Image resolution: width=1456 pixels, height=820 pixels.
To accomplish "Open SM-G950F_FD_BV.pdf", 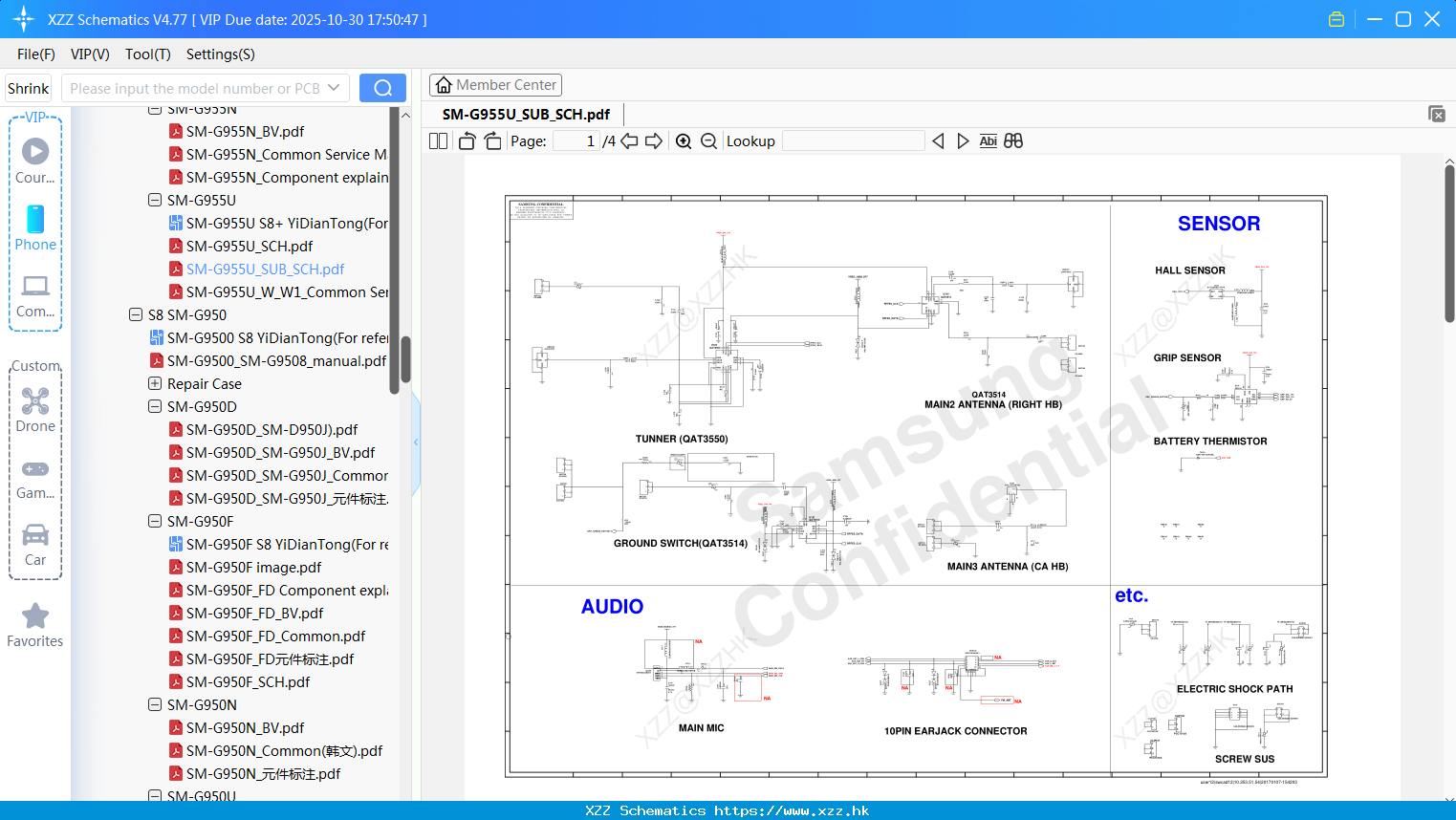I will pyautogui.click(x=254, y=613).
